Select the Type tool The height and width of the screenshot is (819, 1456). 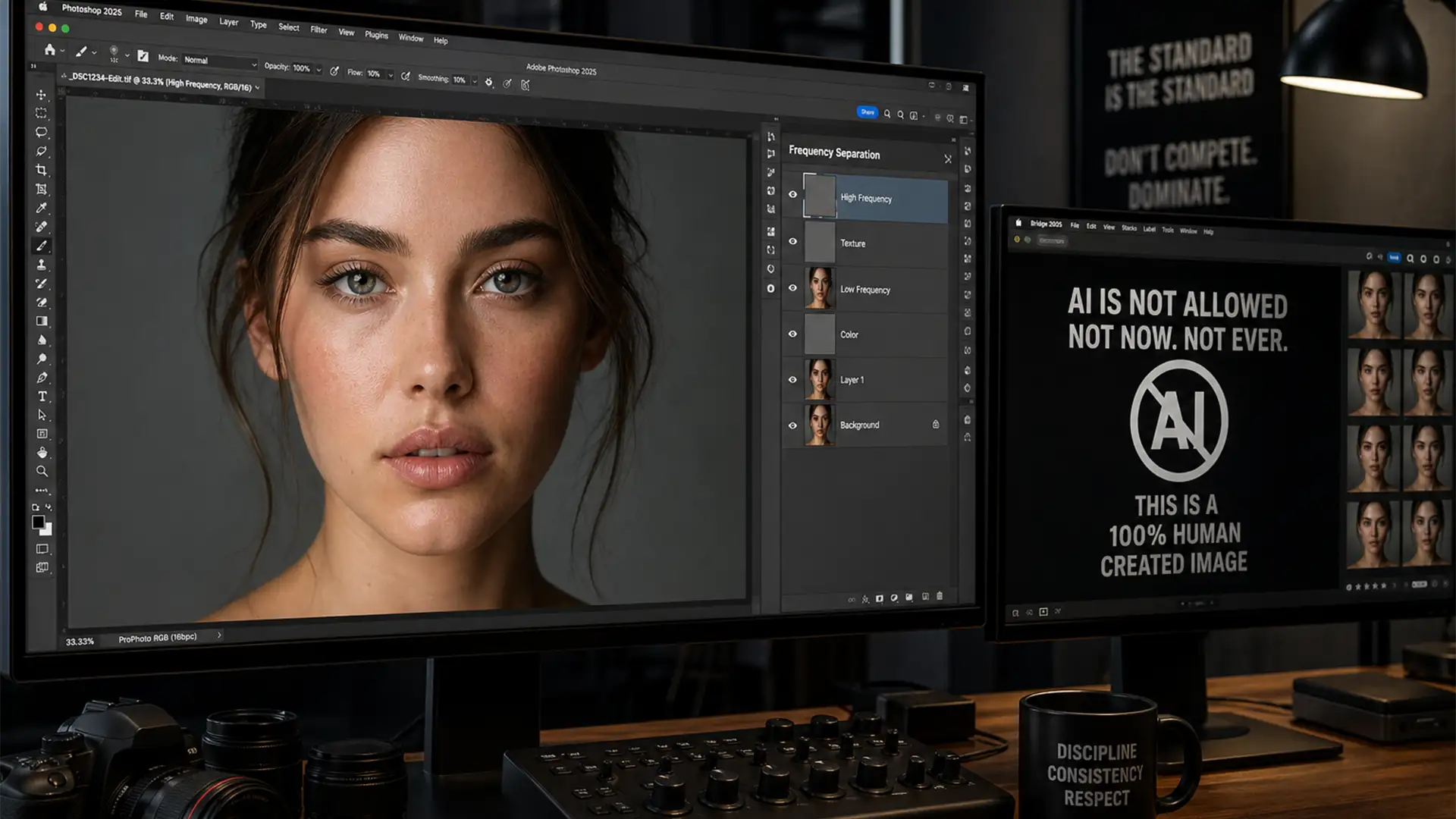41,395
